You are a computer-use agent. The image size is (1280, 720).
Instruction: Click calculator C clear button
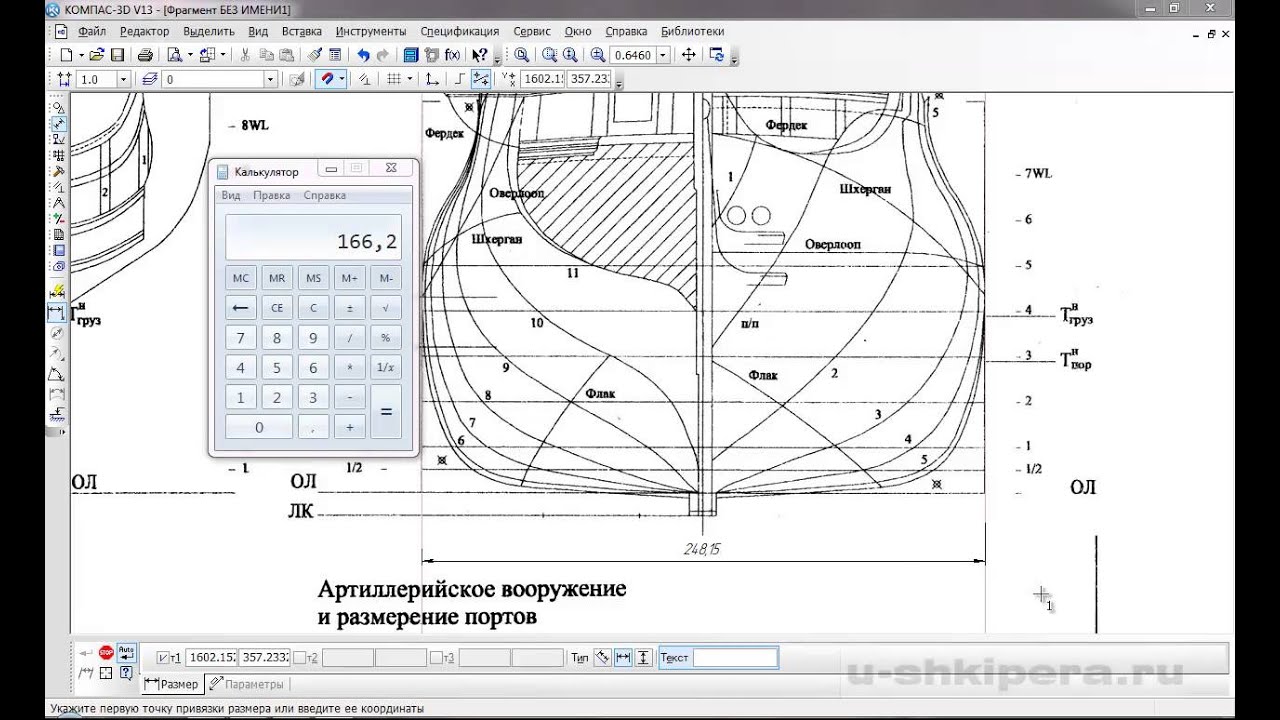pyautogui.click(x=313, y=308)
